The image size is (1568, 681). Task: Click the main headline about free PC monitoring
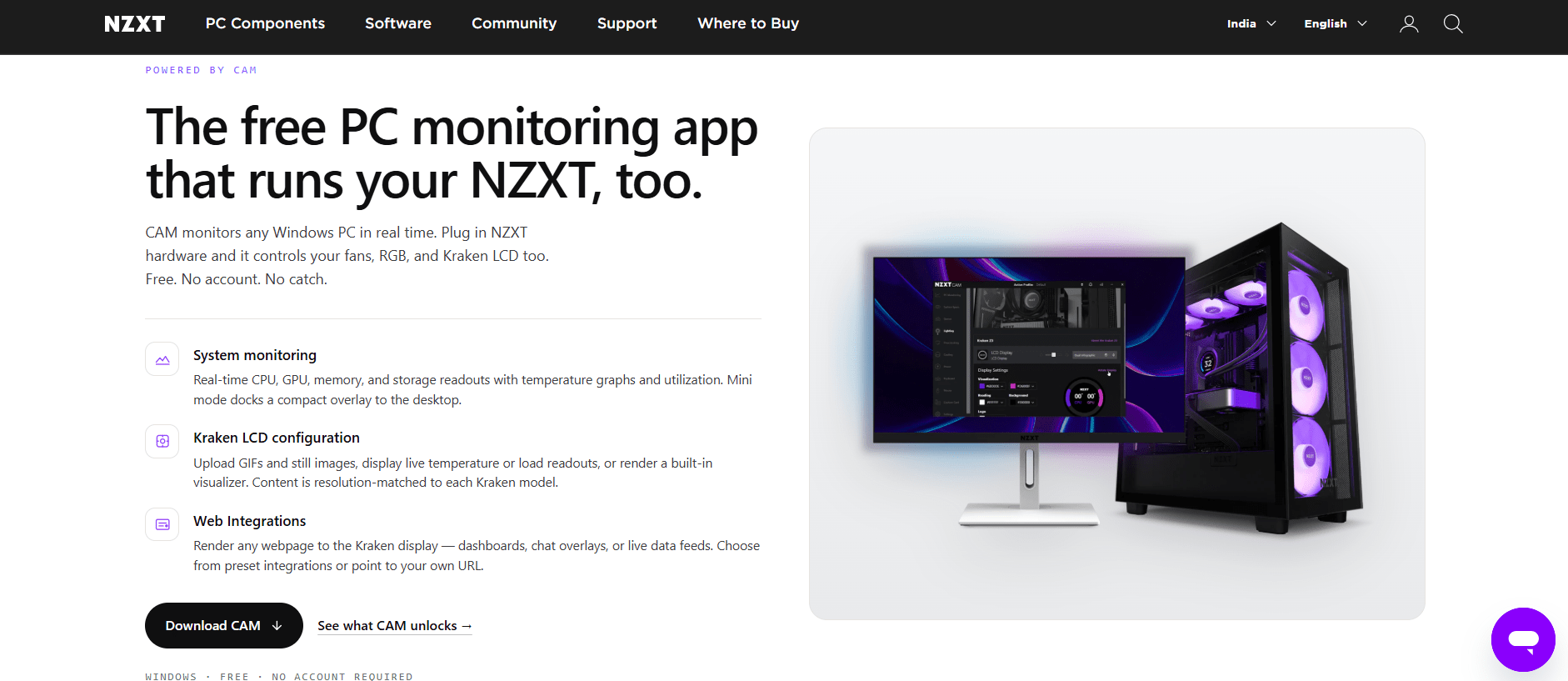[452, 154]
